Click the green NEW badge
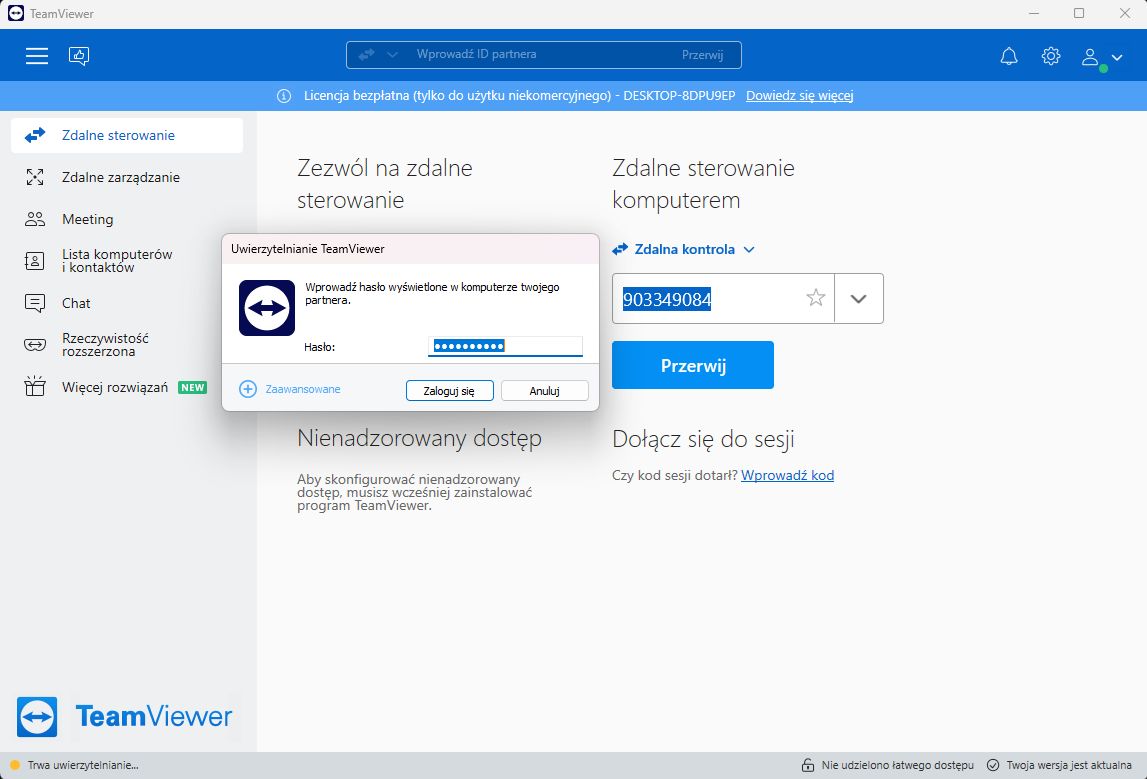This screenshot has height=779, width=1147. [192, 388]
